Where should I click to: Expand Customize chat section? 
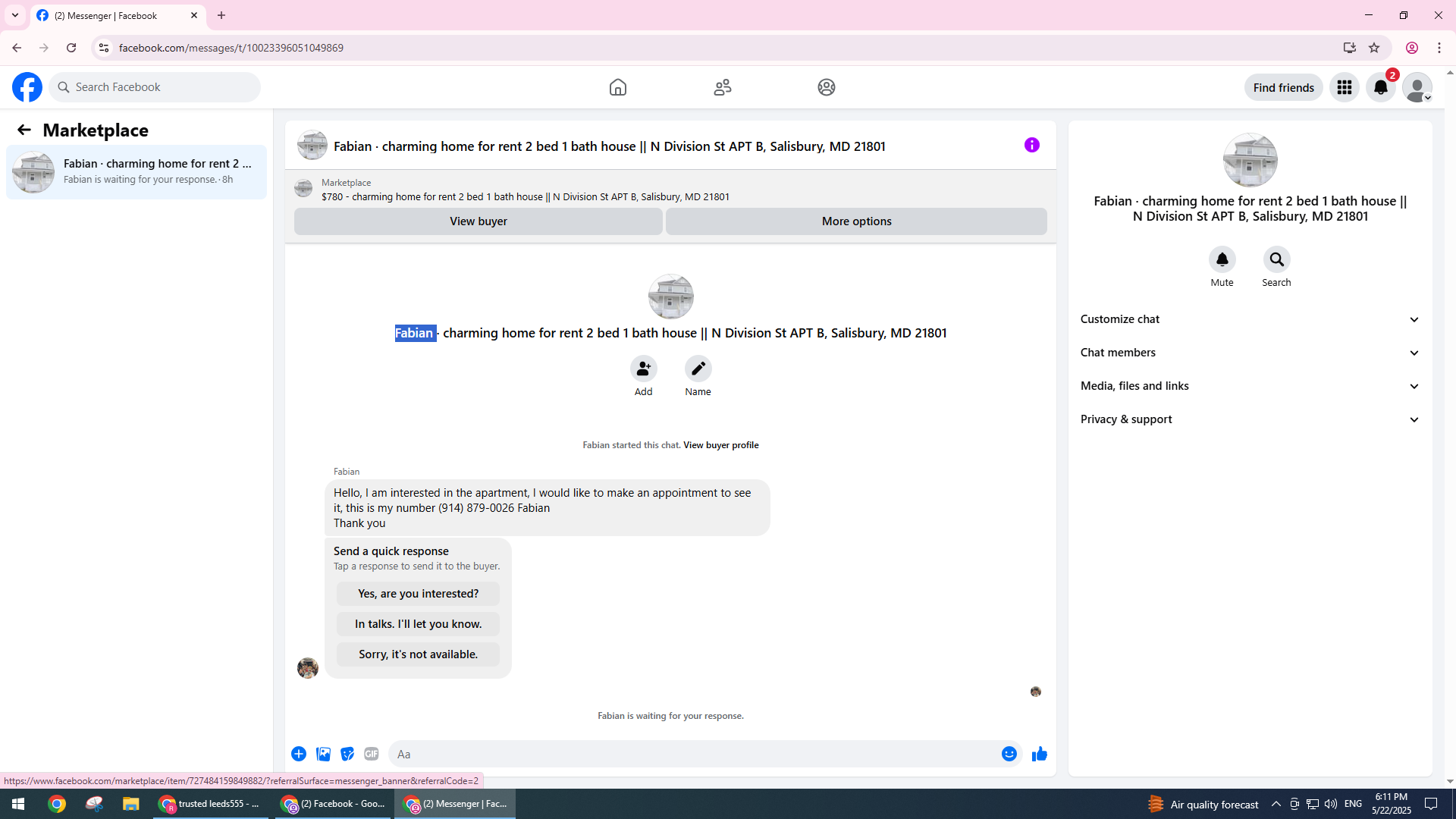pos(1250,319)
